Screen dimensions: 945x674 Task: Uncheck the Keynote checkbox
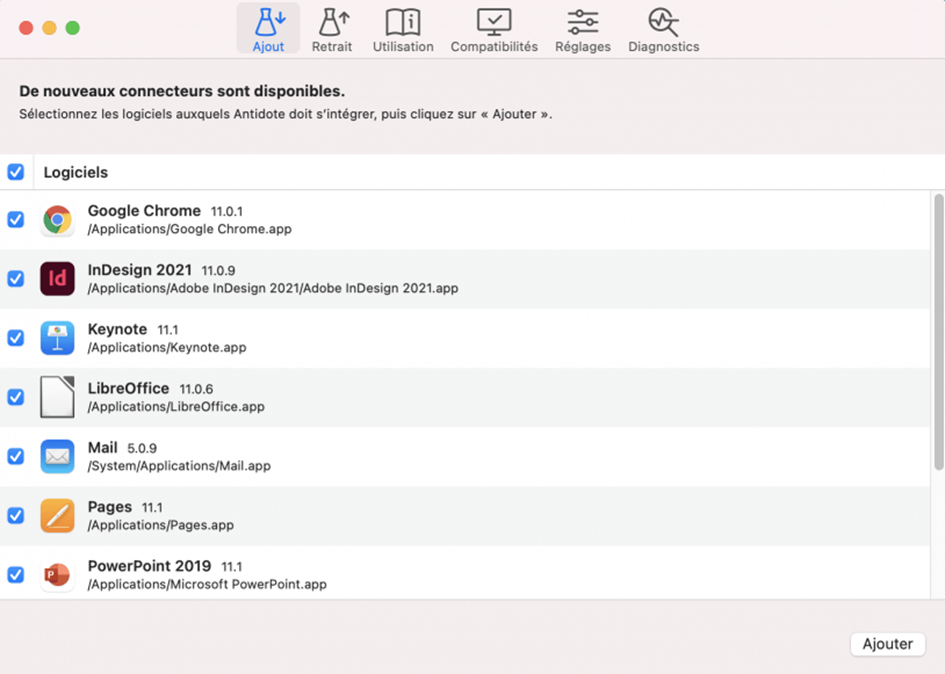click(16, 338)
